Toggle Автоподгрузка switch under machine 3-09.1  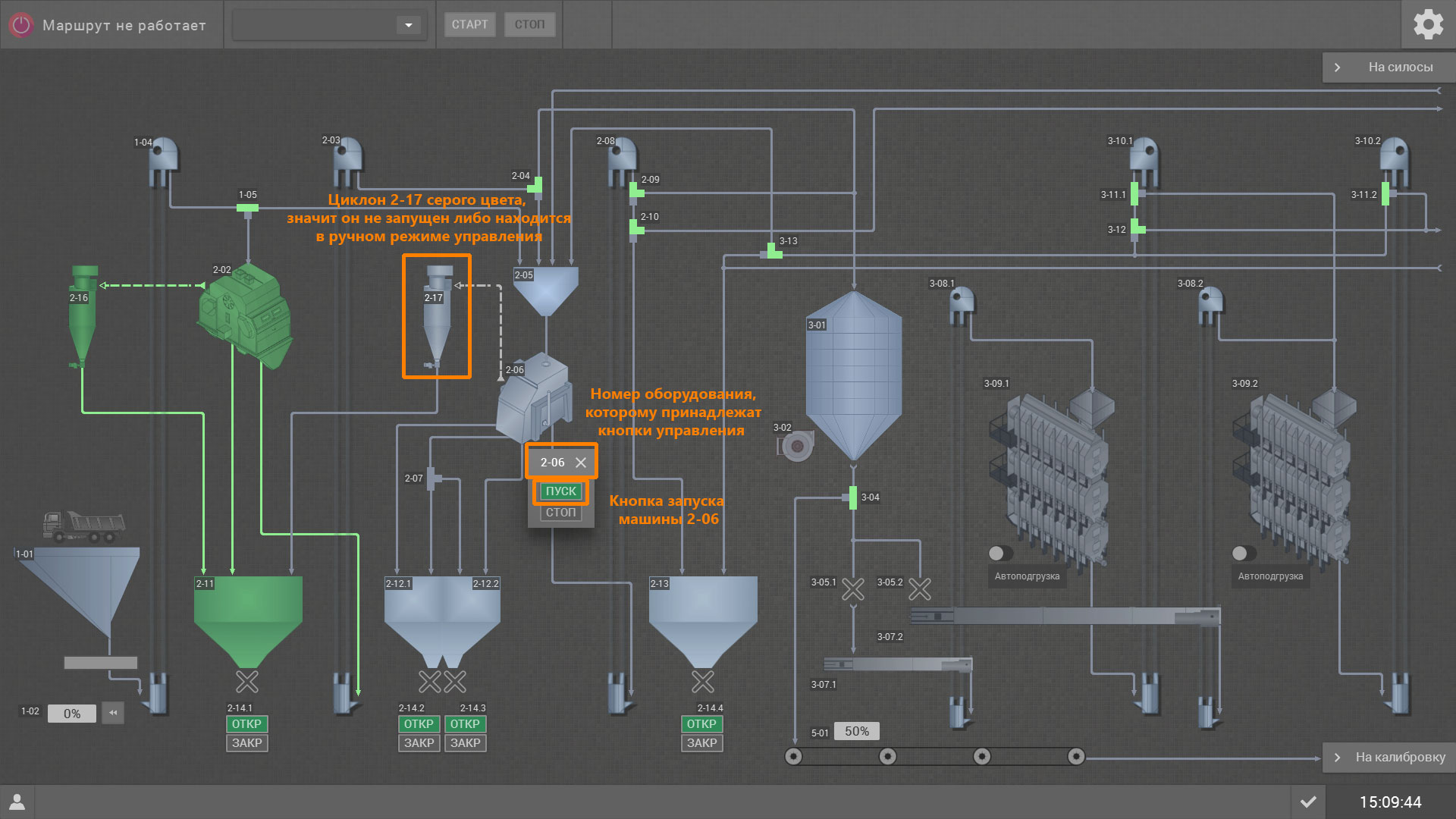1000,553
